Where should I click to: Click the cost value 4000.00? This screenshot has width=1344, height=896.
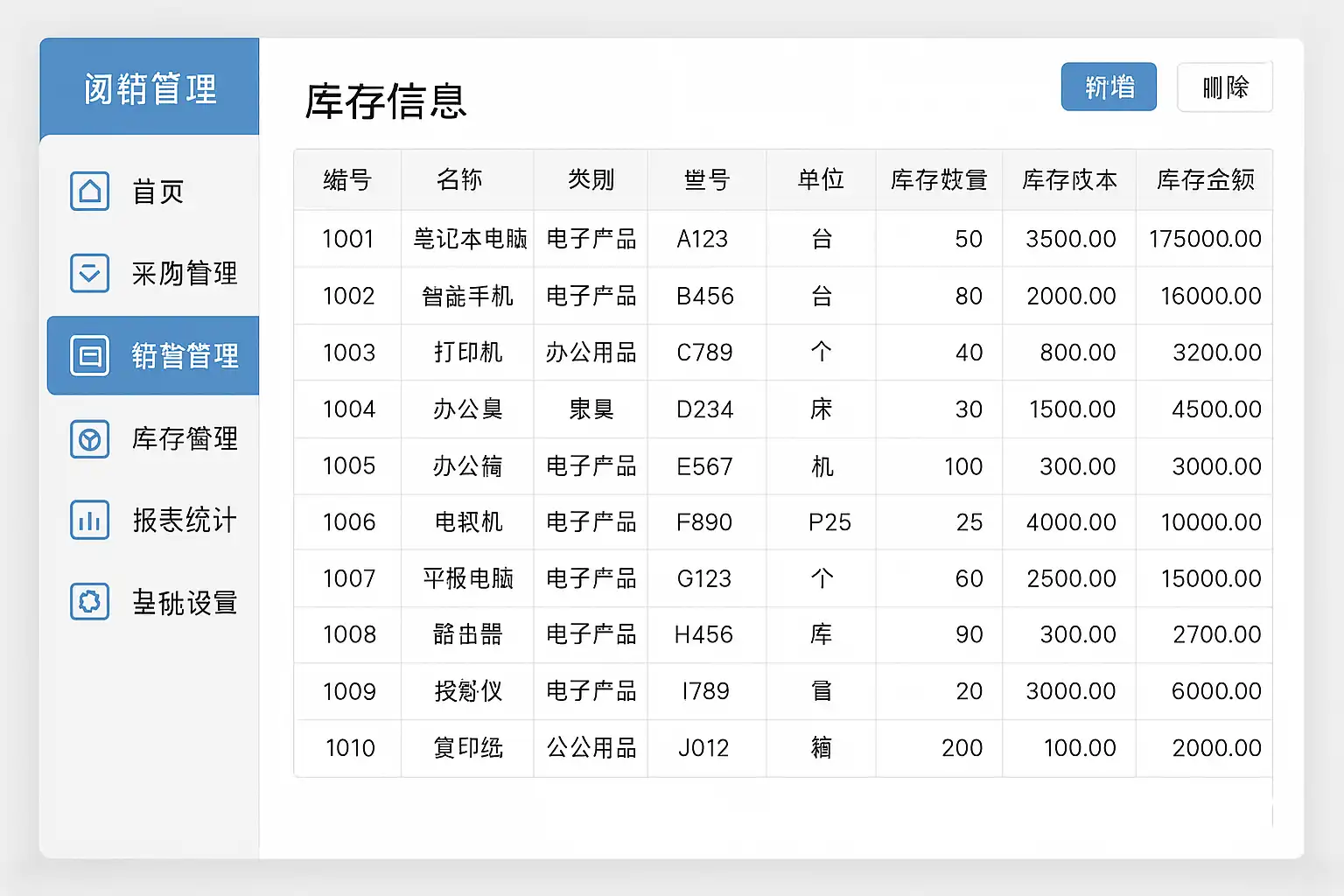pyautogui.click(x=1071, y=522)
